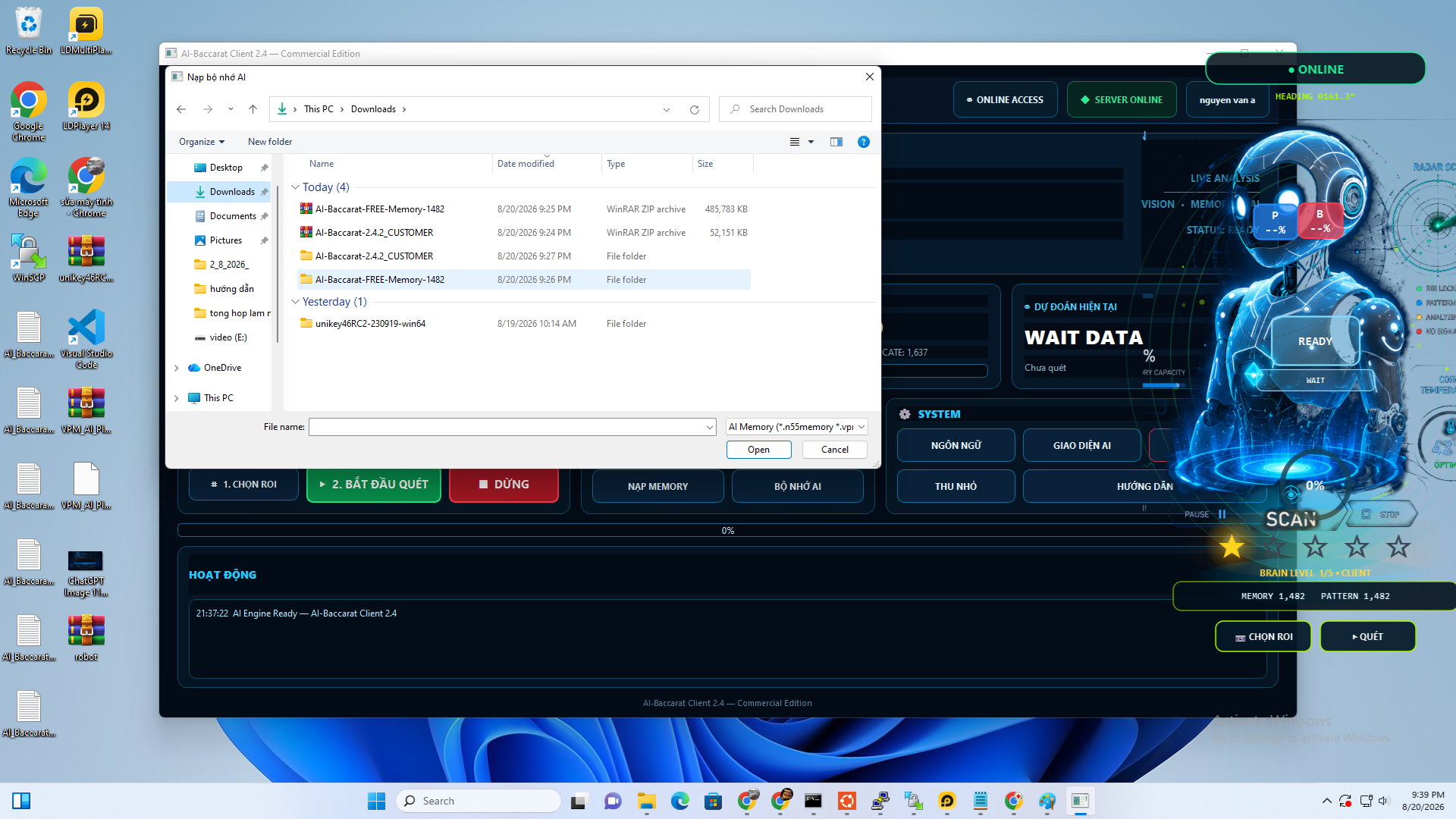Open Paint app from taskbar
The height and width of the screenshot is (819, 1456).
coord(1047,801)
